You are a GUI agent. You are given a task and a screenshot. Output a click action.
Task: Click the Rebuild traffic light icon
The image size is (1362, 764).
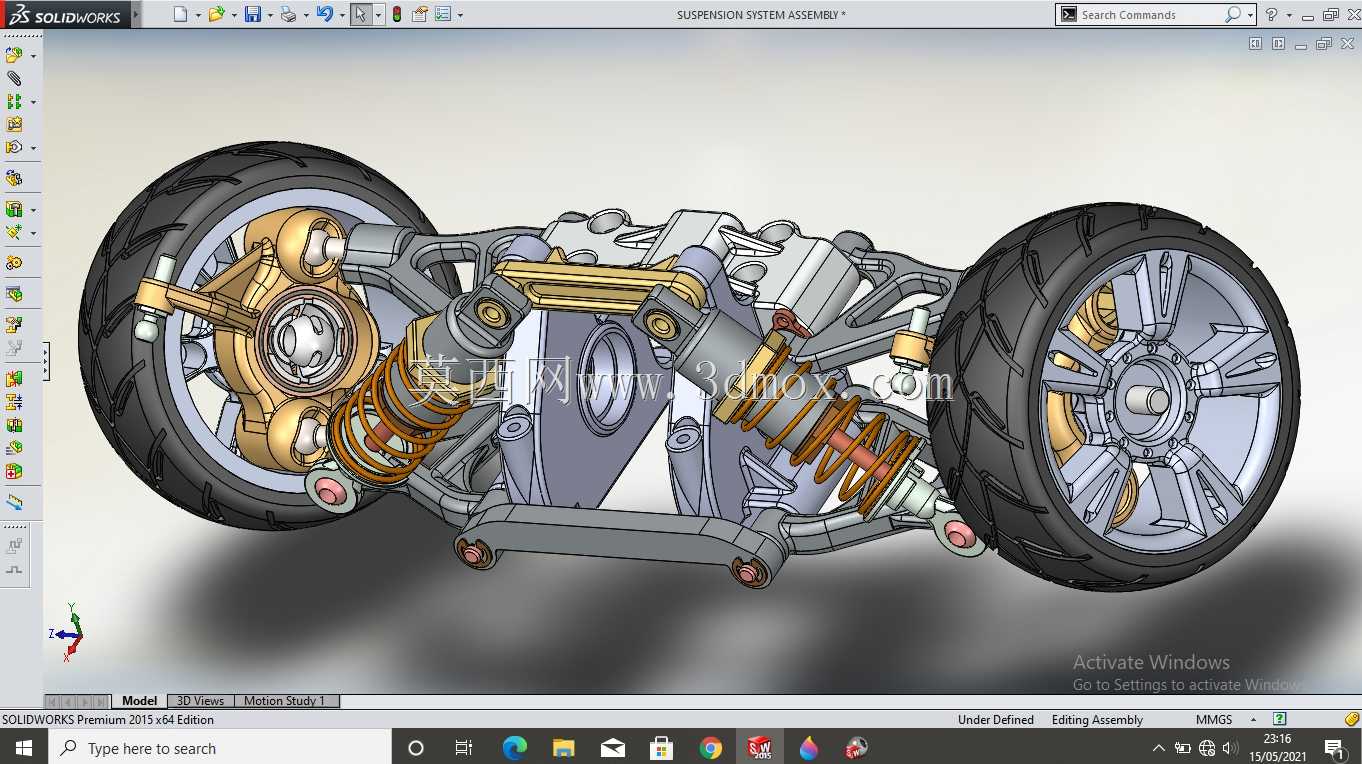(397, 14)
